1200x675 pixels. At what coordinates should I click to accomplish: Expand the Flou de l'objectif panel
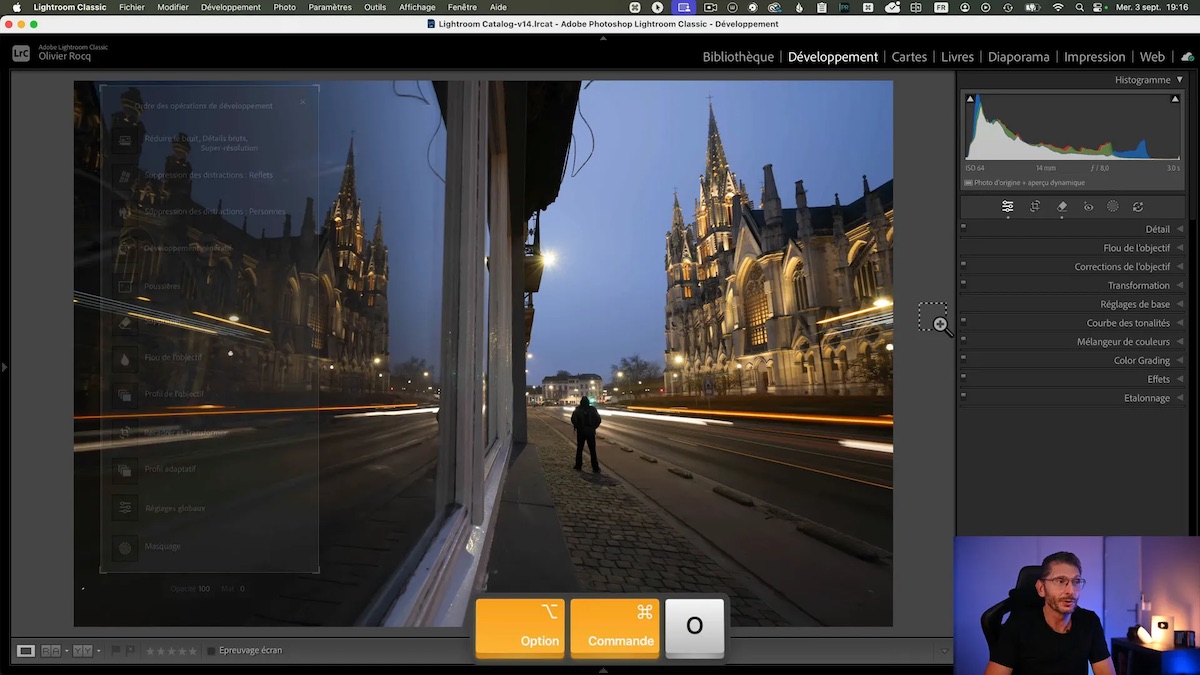pyautogui.click(x=1180, y=248)
